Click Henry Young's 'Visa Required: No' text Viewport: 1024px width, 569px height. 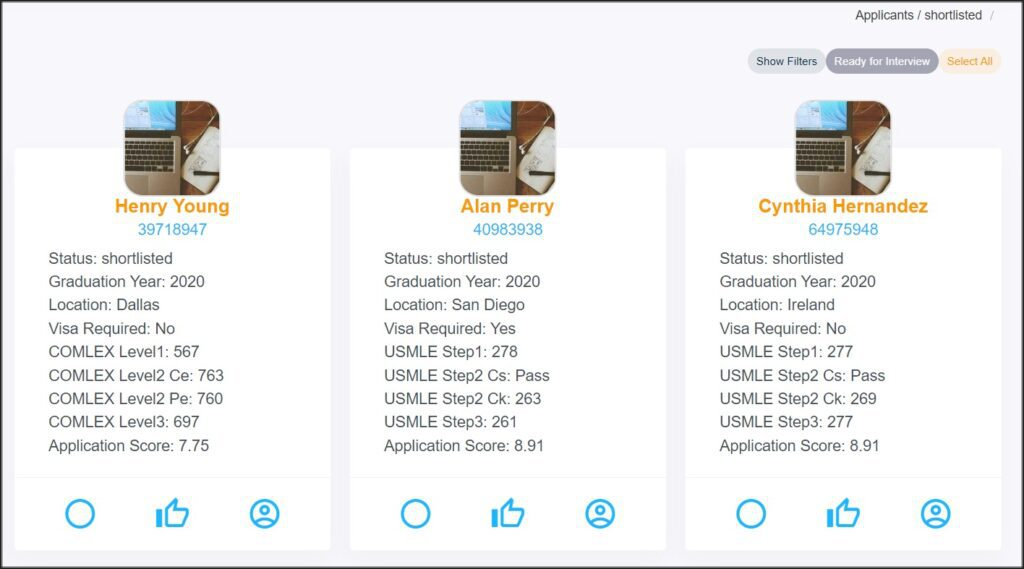pos(112,329)
